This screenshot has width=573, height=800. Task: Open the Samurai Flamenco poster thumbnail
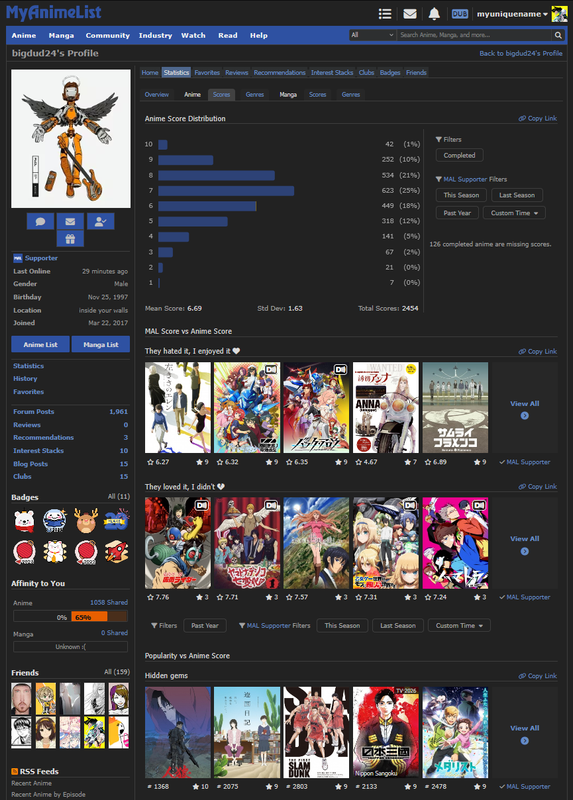click(455, 408)
